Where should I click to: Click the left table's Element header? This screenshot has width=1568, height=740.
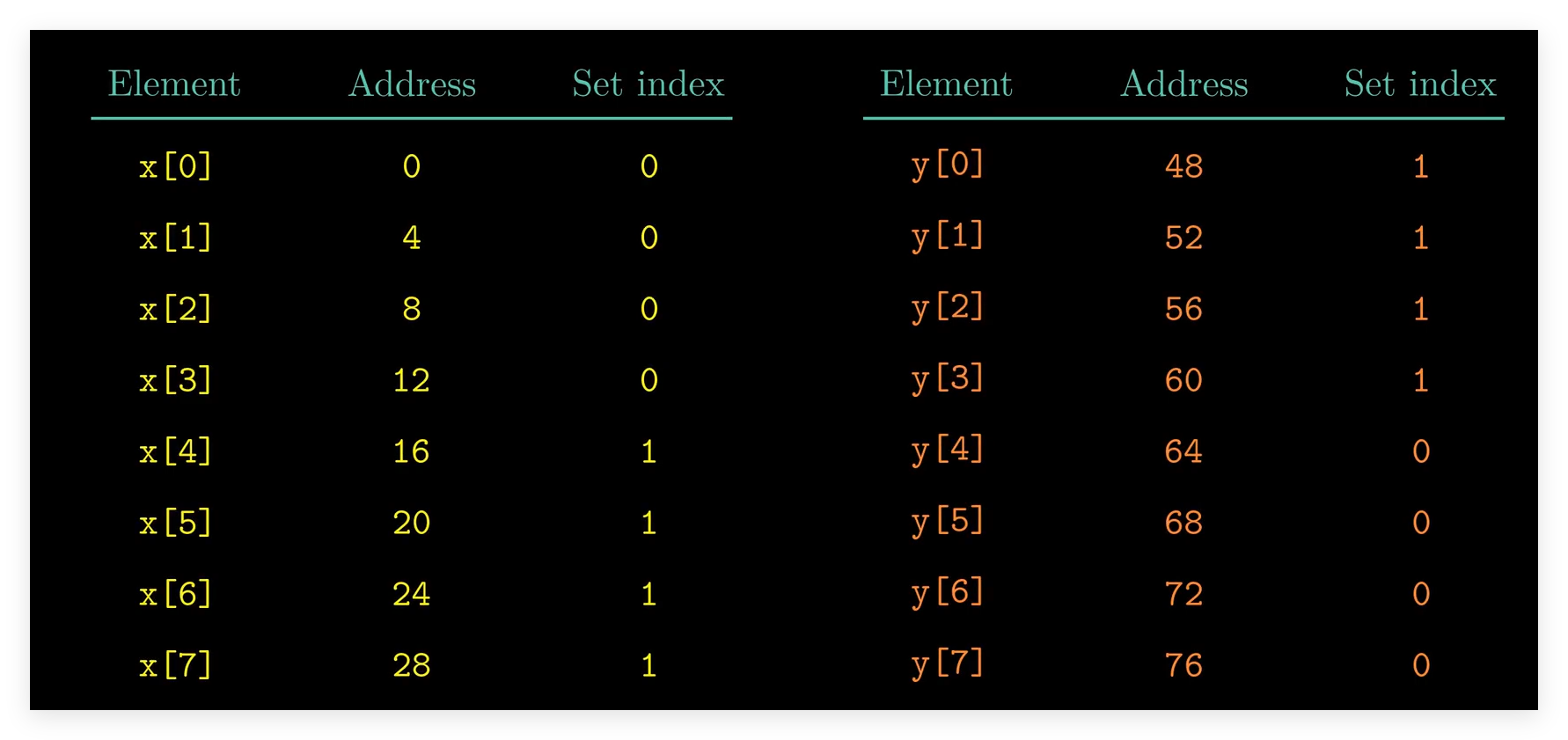click(x=174, y=84)
